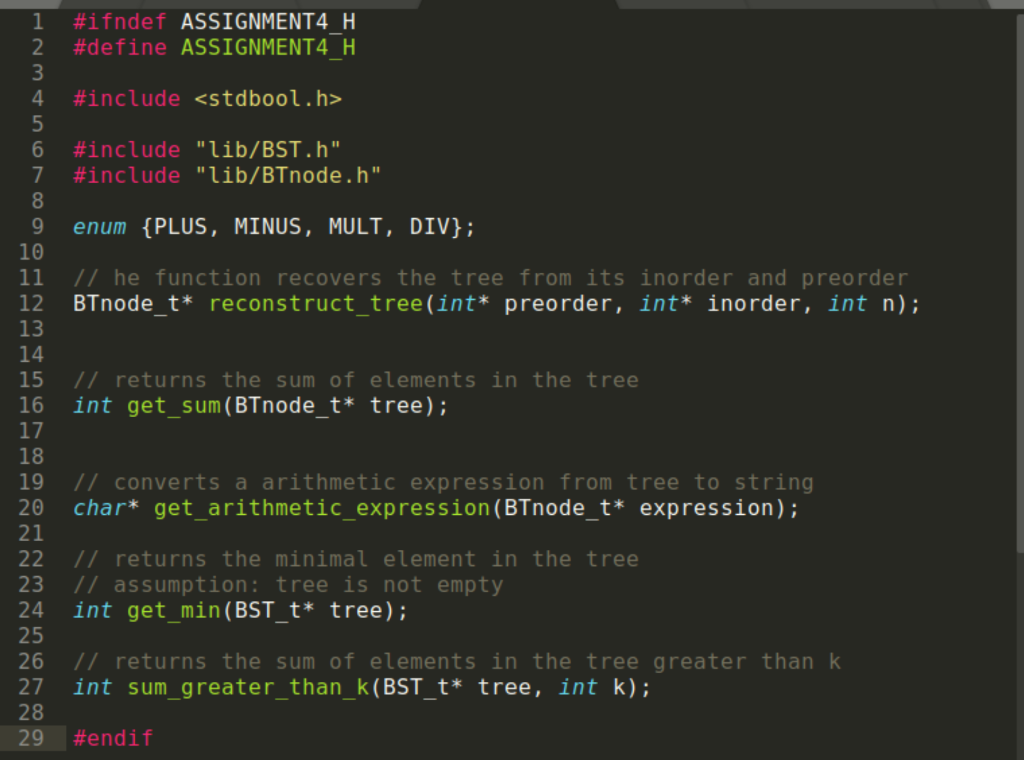Click line number 29 in the gutter
1024x760 pixels.
coord(30,738)
